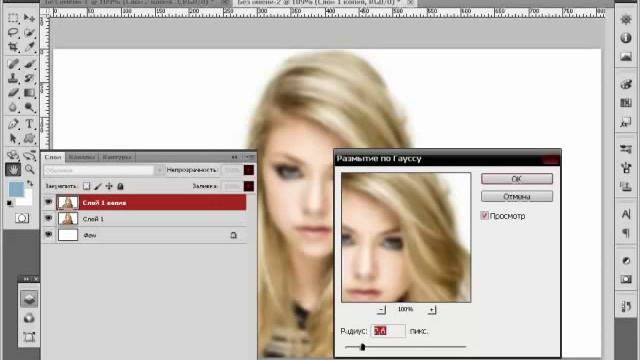Toggle lock transparent pixels
Image resolution: width=640 pixels, height=360 pixels.
click(x=87, y=186)
